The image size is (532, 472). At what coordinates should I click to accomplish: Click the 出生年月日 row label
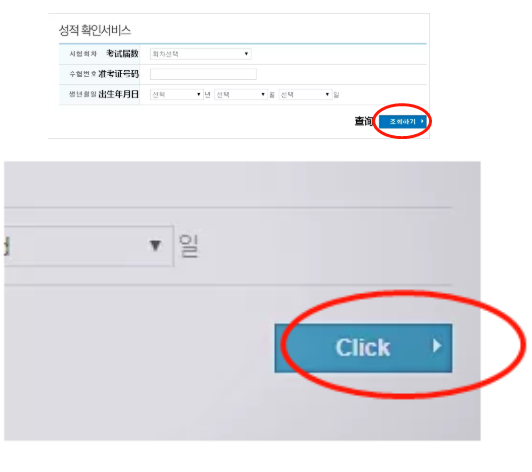(x=118, y=94)
